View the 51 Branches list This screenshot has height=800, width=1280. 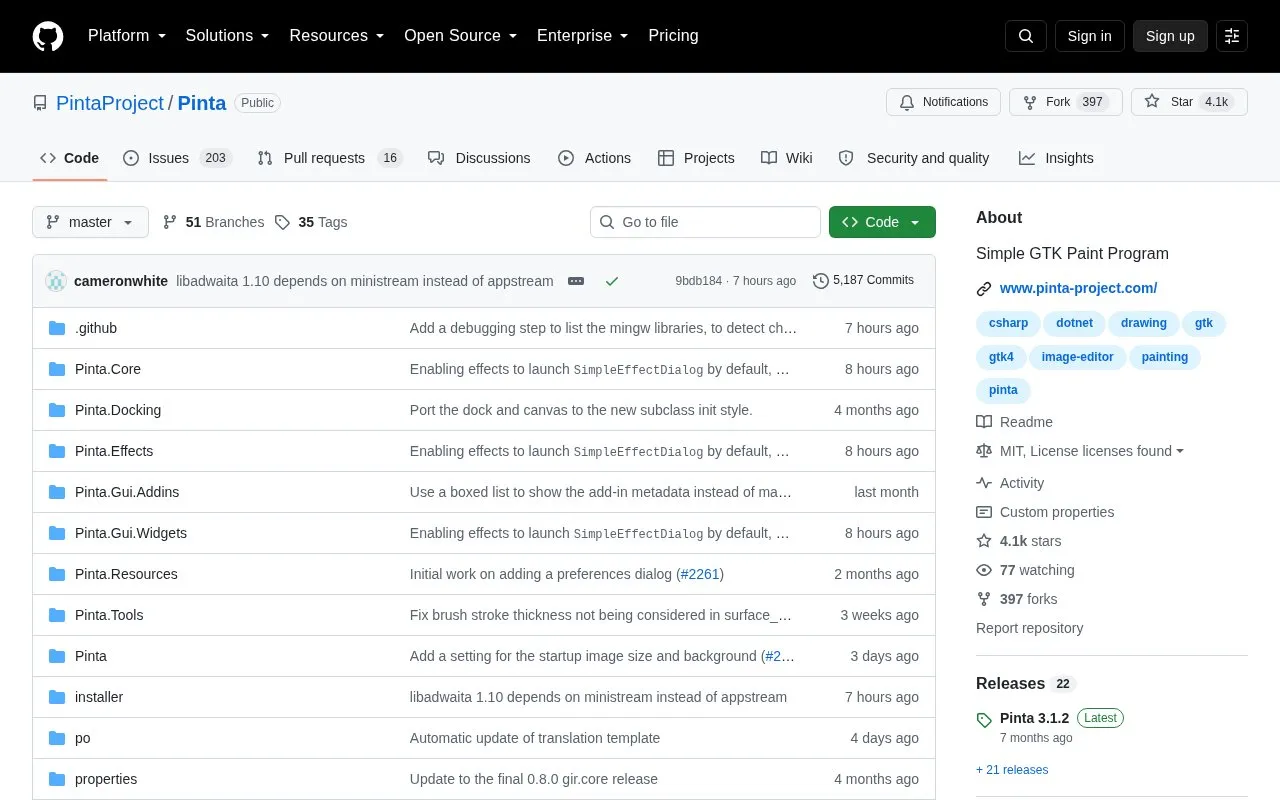coord(213,222)
